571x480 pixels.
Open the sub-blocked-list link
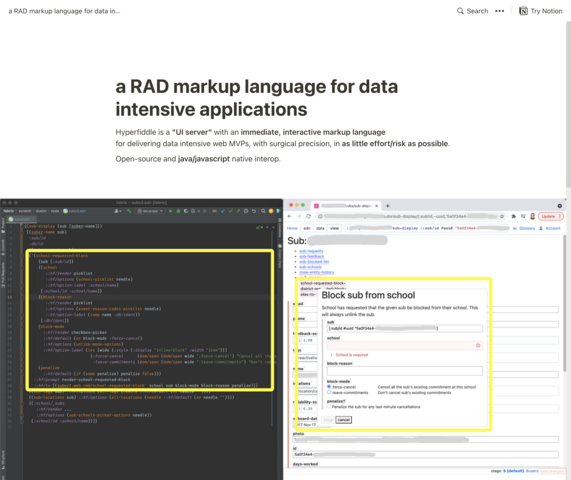314,261
